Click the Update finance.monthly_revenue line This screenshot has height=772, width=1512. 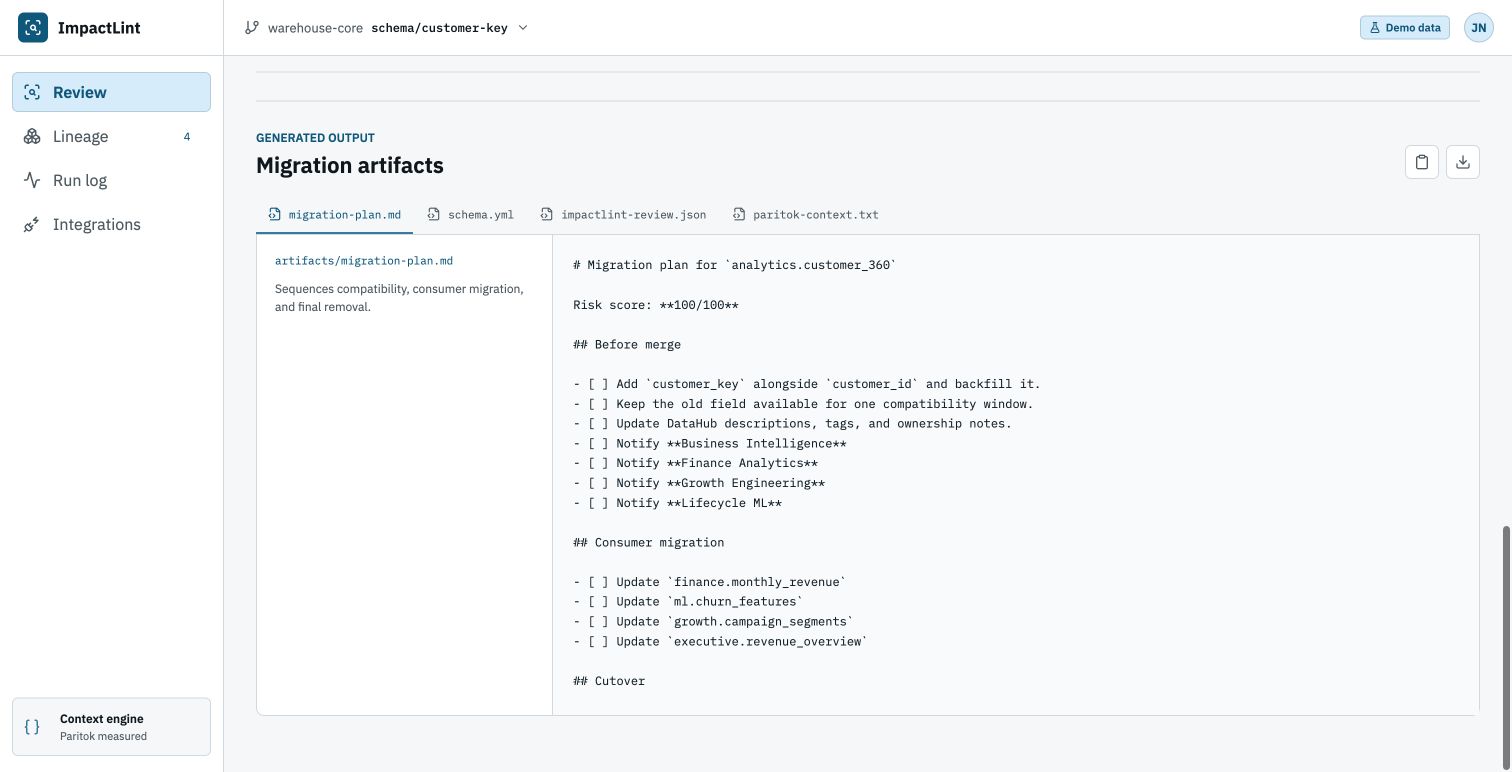(x=710, y=582)
